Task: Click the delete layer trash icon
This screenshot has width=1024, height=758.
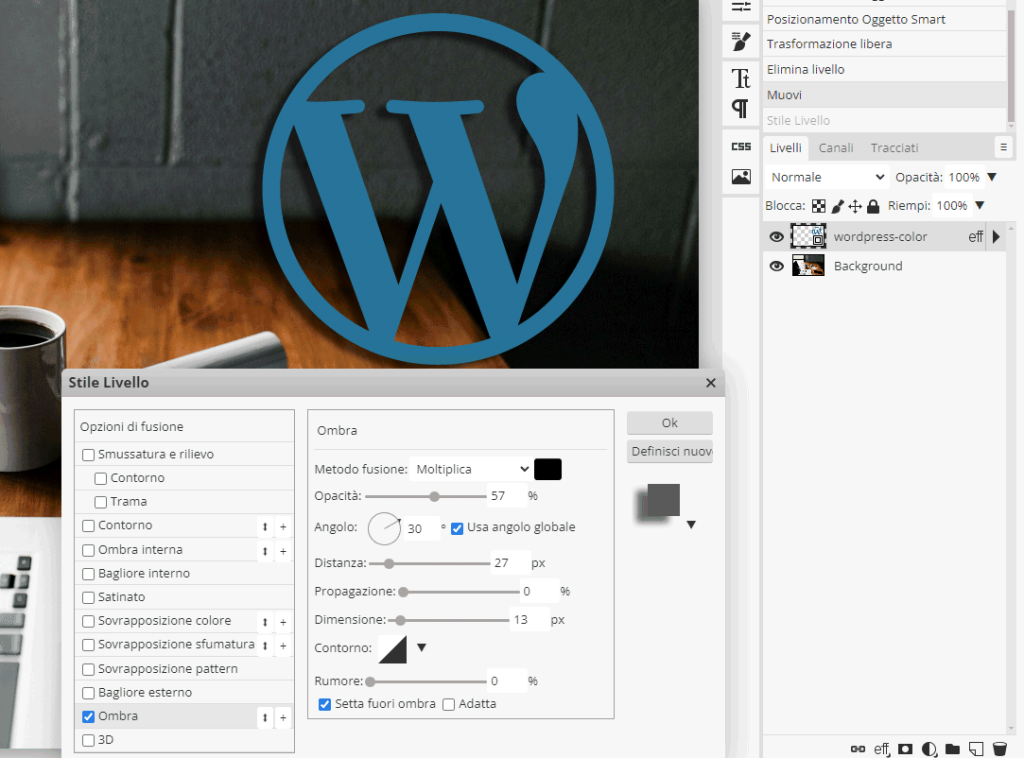Action: (x=999, y=748)
